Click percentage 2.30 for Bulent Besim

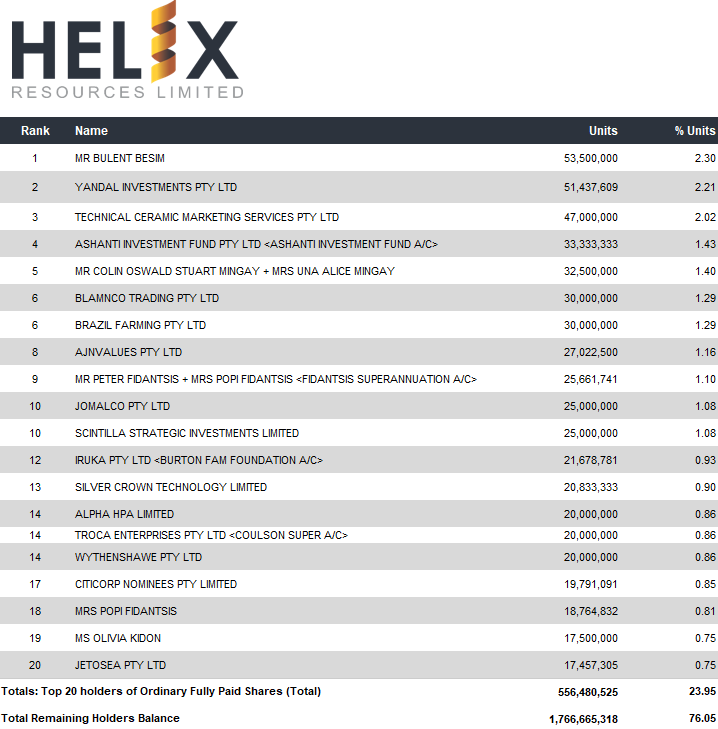tap(705, 158)
